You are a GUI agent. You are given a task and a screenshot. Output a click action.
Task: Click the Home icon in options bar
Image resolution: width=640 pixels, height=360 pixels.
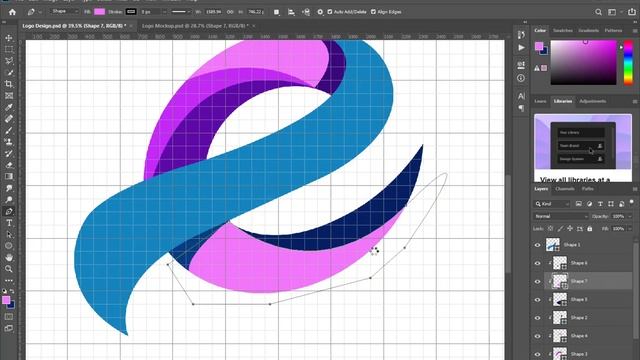pos(12,12)
